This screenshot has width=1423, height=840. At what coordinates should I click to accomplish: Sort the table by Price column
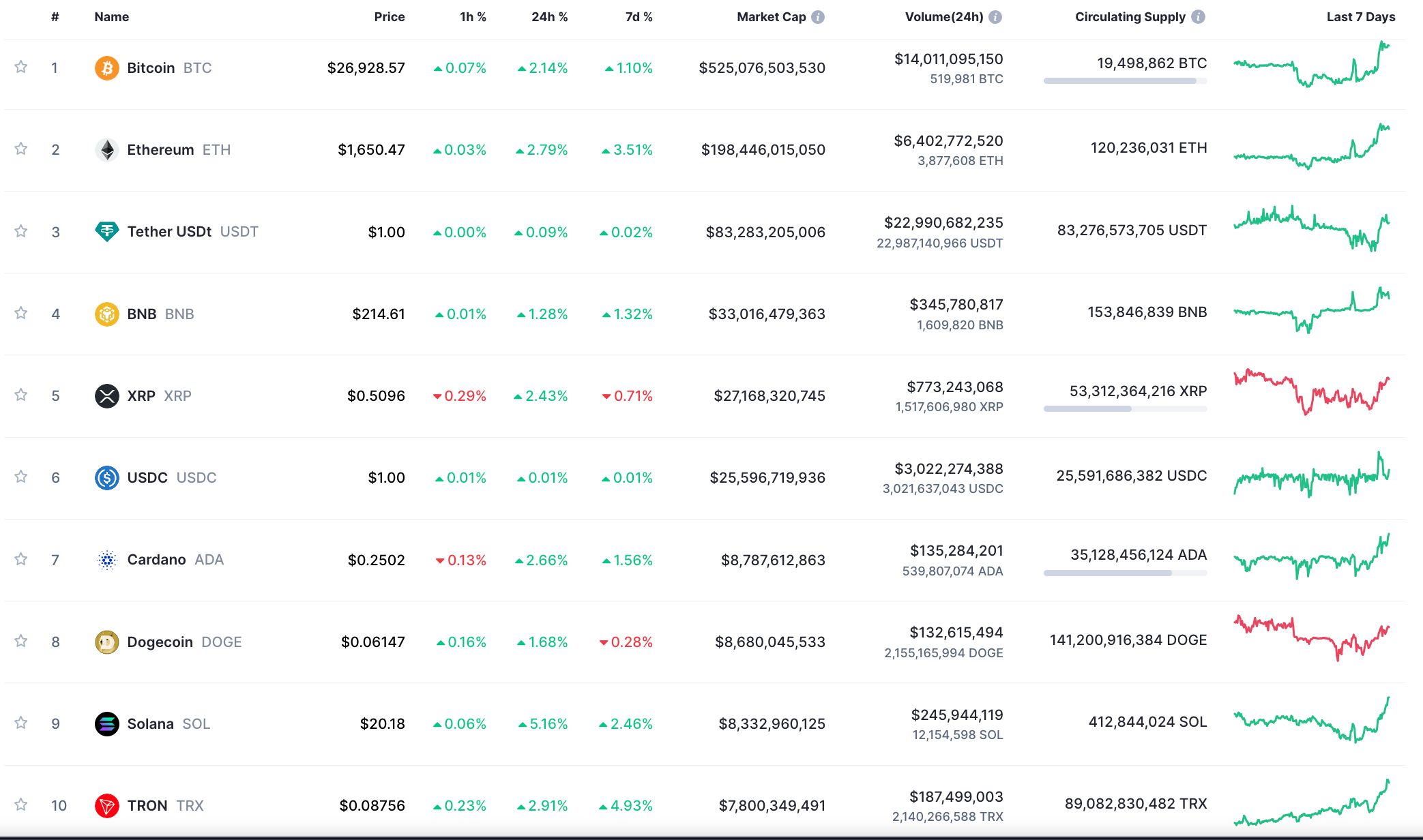pyautogui.click(x=389, y=17)
